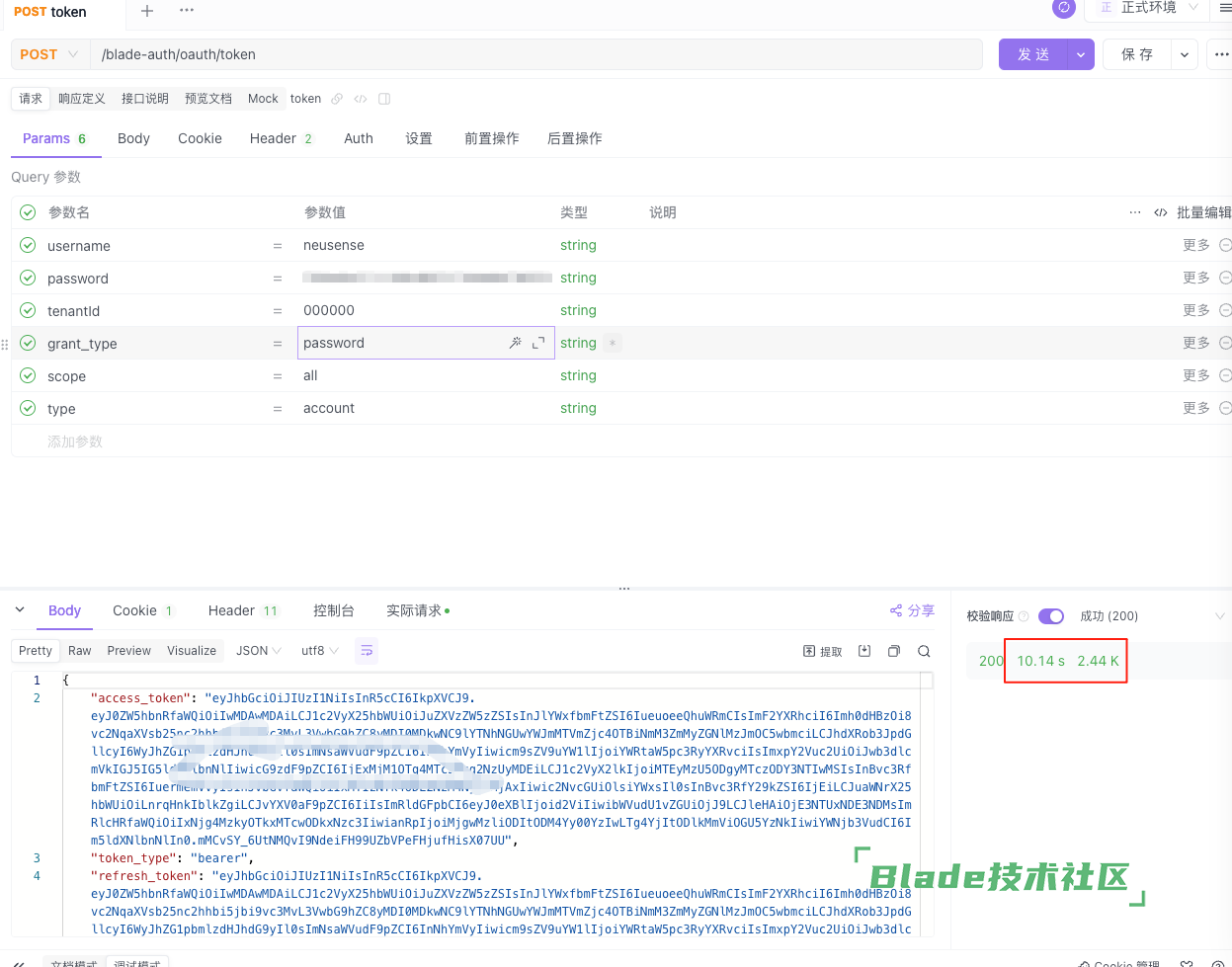Expand the grant_type value editor
The image size is (1232, 967).
[538, 343]
